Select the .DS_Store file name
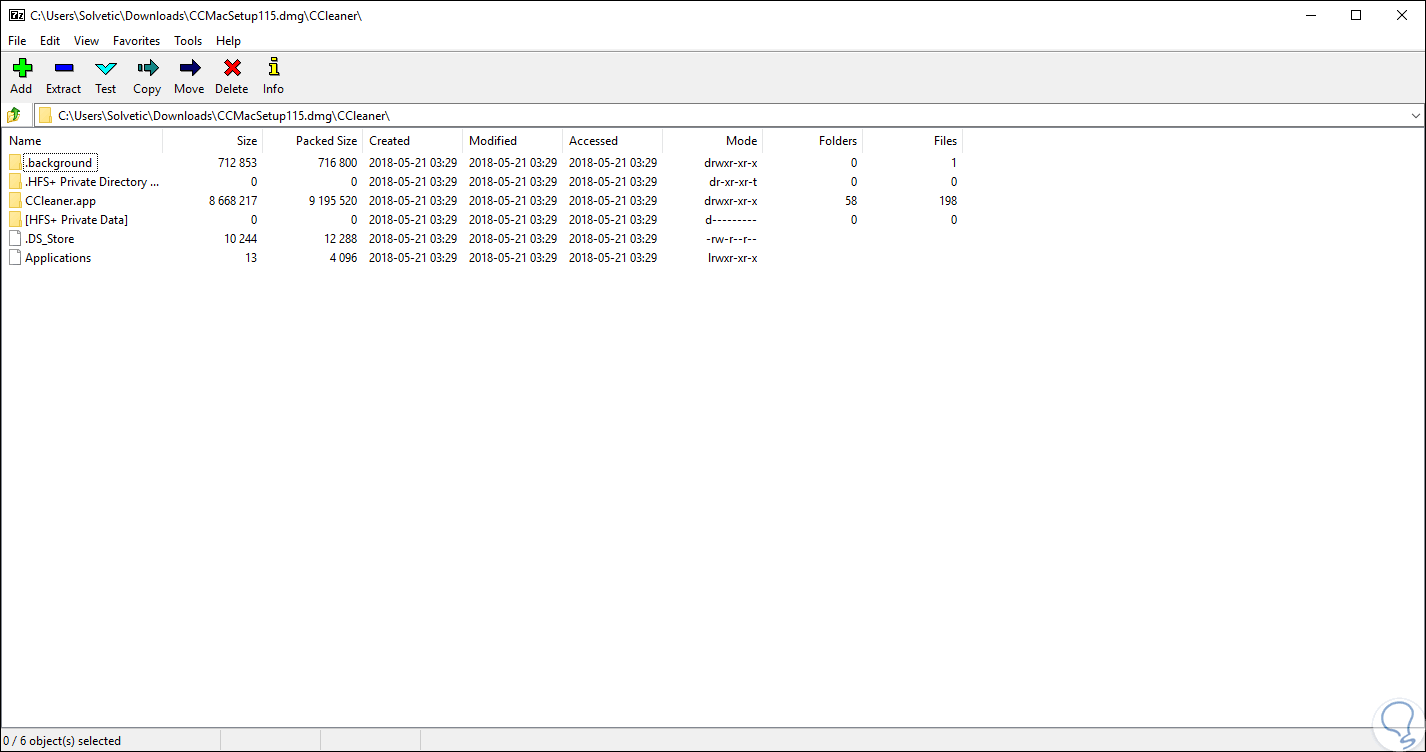 pyautogui.click(x=49, y=239)
